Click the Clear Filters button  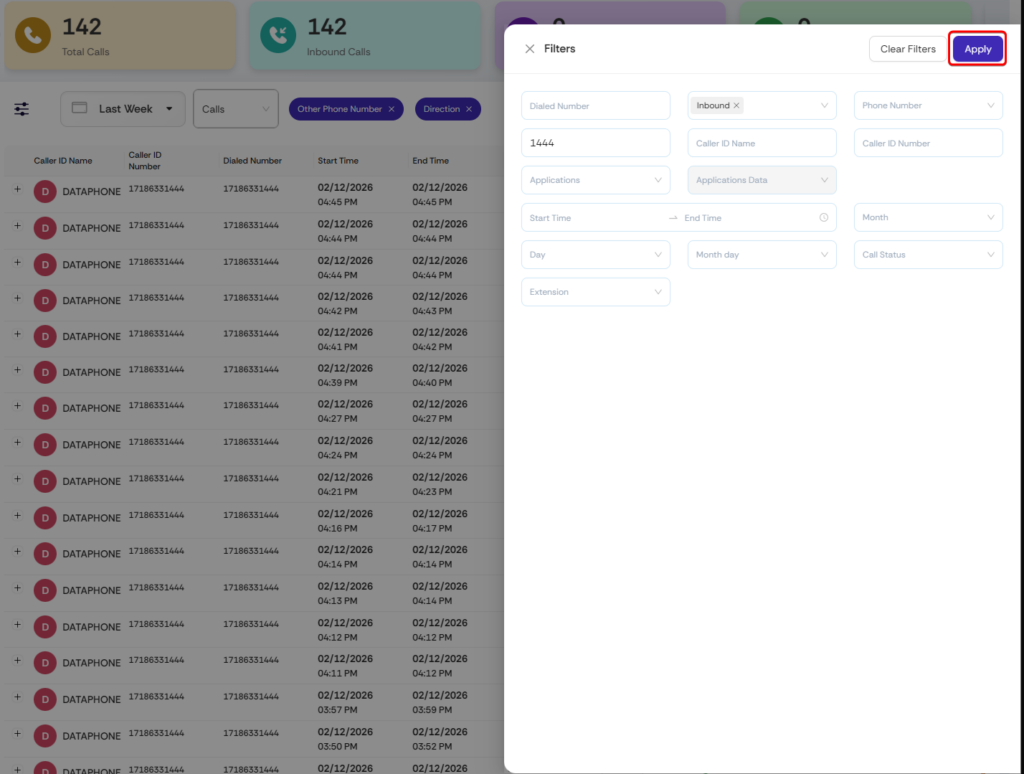907,49
